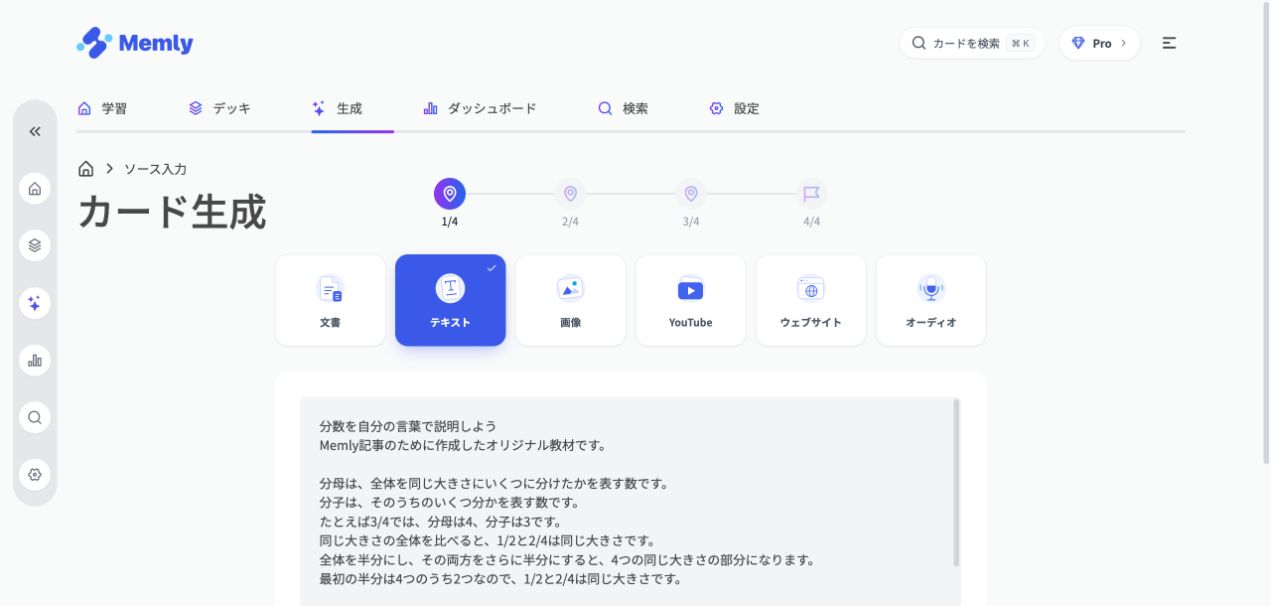Screen dimensions: 1271x606
Task: Click the line starting 分子は、そのうちの
Action: [449, 502]
